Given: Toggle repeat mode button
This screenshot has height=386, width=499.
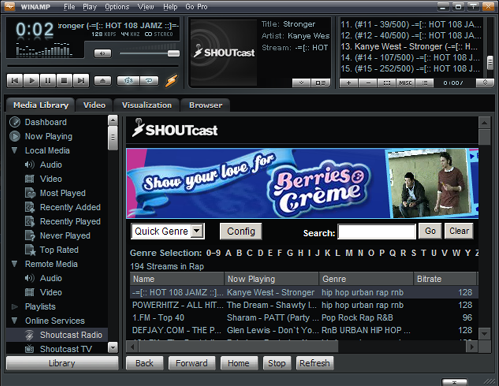Looking at the screenshot, I should [x=149, y=81].
